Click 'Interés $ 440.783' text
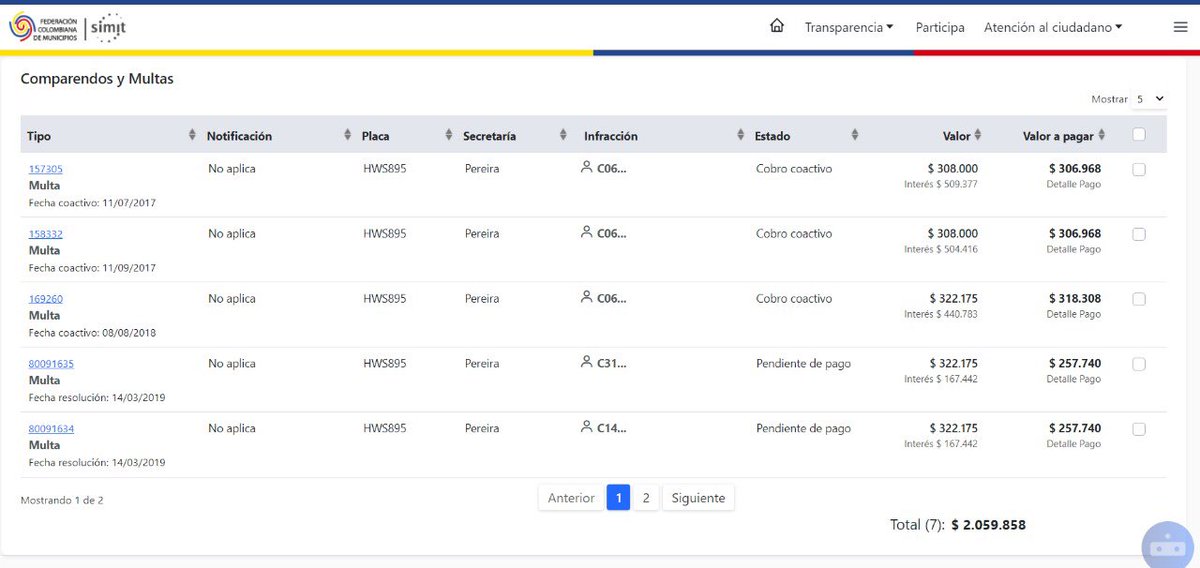The height and width of the screenshot is (568, 1200). click(941, 314)
